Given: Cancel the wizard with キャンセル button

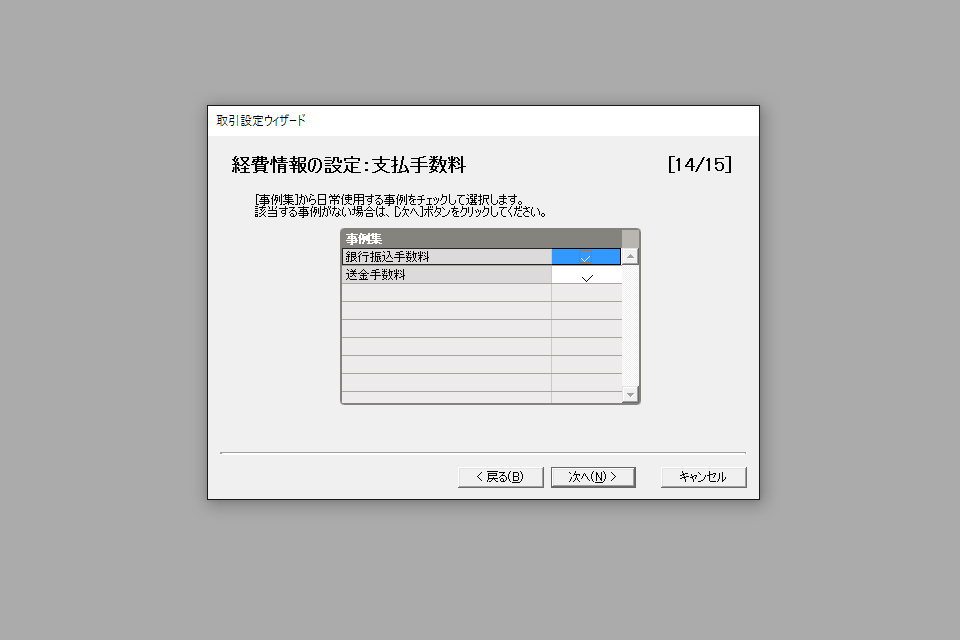Looking at the screenshot, I should (x=703, y=477).
